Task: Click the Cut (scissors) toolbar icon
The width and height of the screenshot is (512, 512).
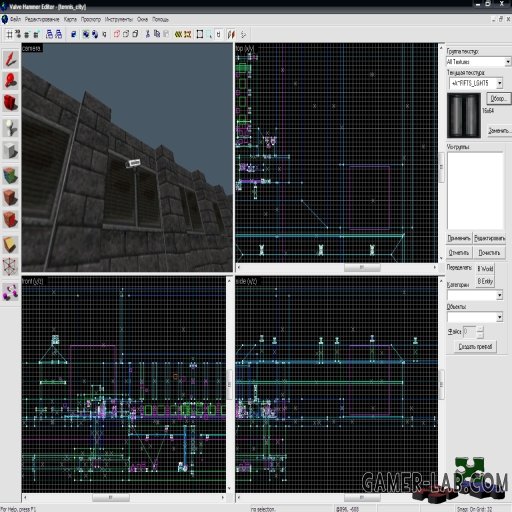Action: (x=148, y=34)
